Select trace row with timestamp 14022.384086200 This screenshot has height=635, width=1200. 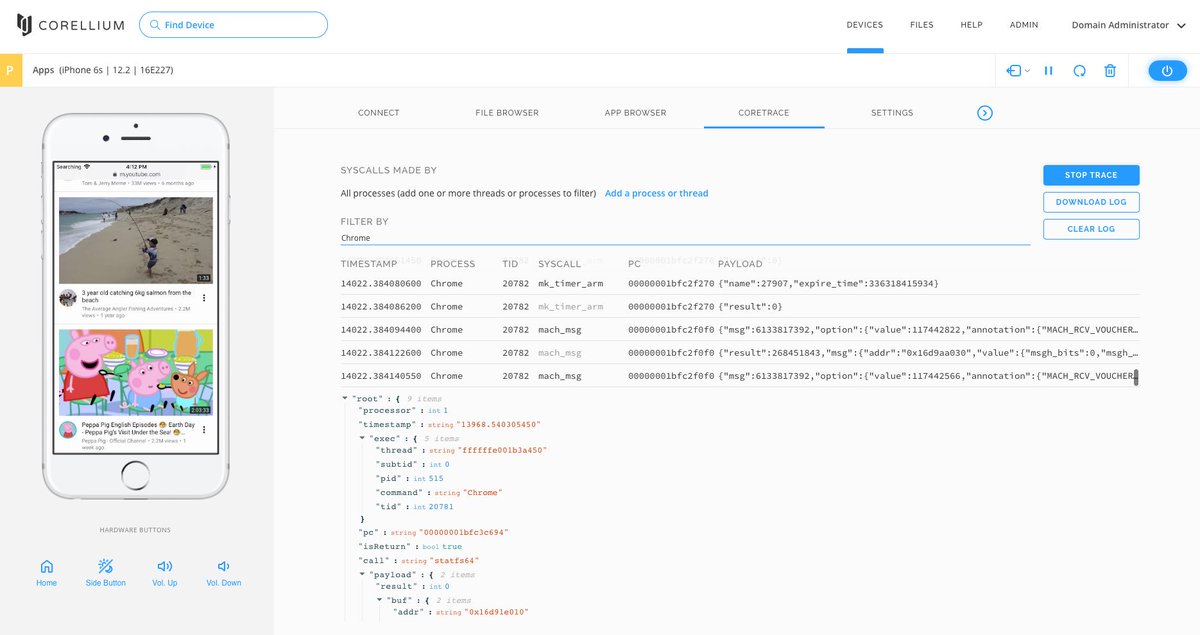pyautogui.click(x=739, y=307)
